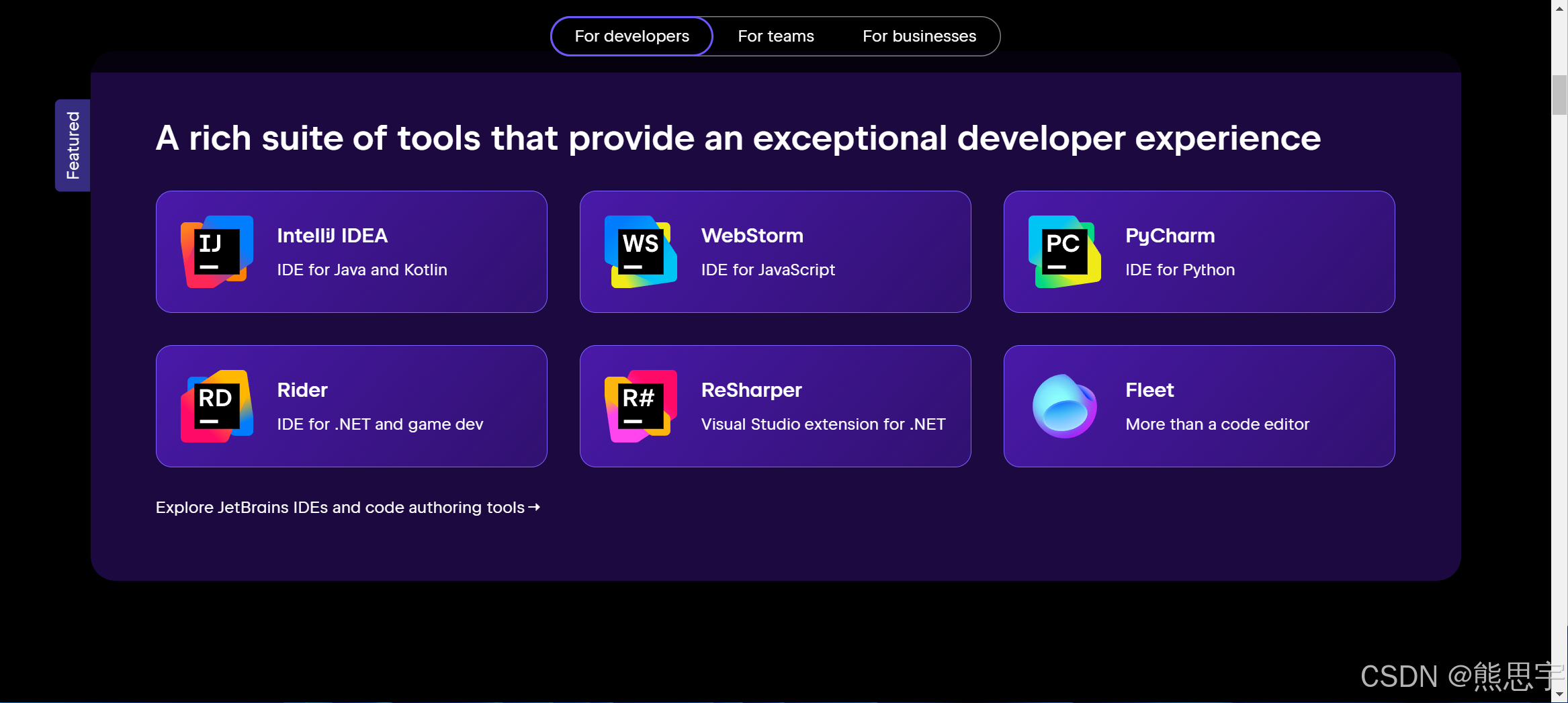Open the ReSharper title link
The height and width of the screenshot is (703, 1568).
point(752,391)
